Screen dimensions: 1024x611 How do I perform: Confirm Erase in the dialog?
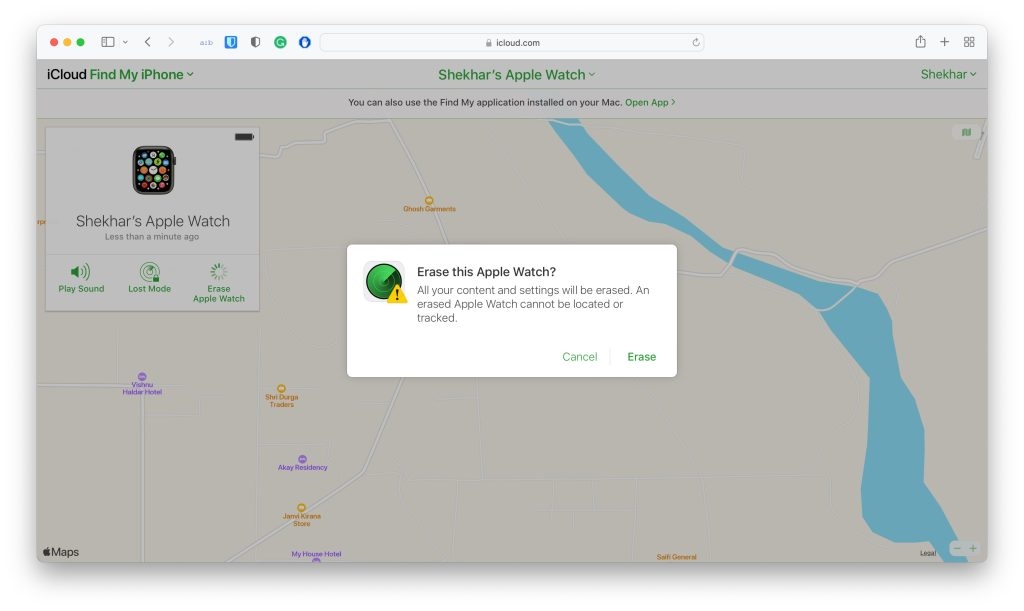point(641,356)
